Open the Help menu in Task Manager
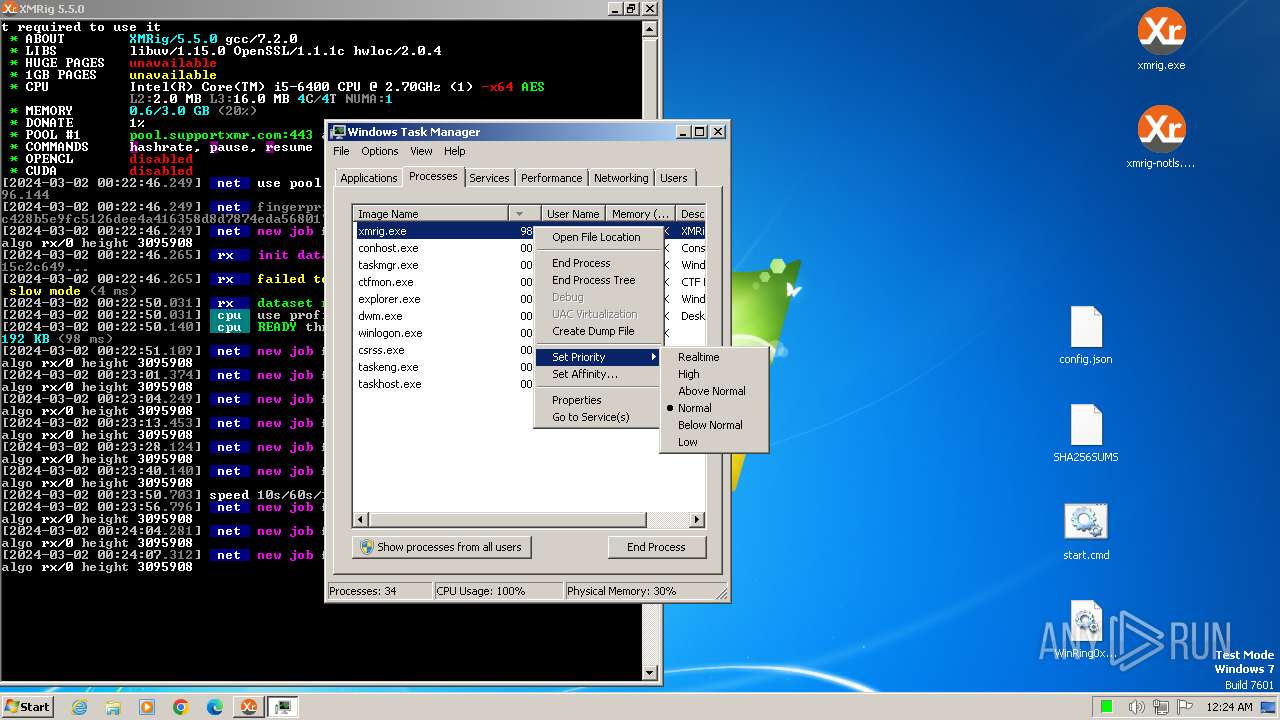 455,151
